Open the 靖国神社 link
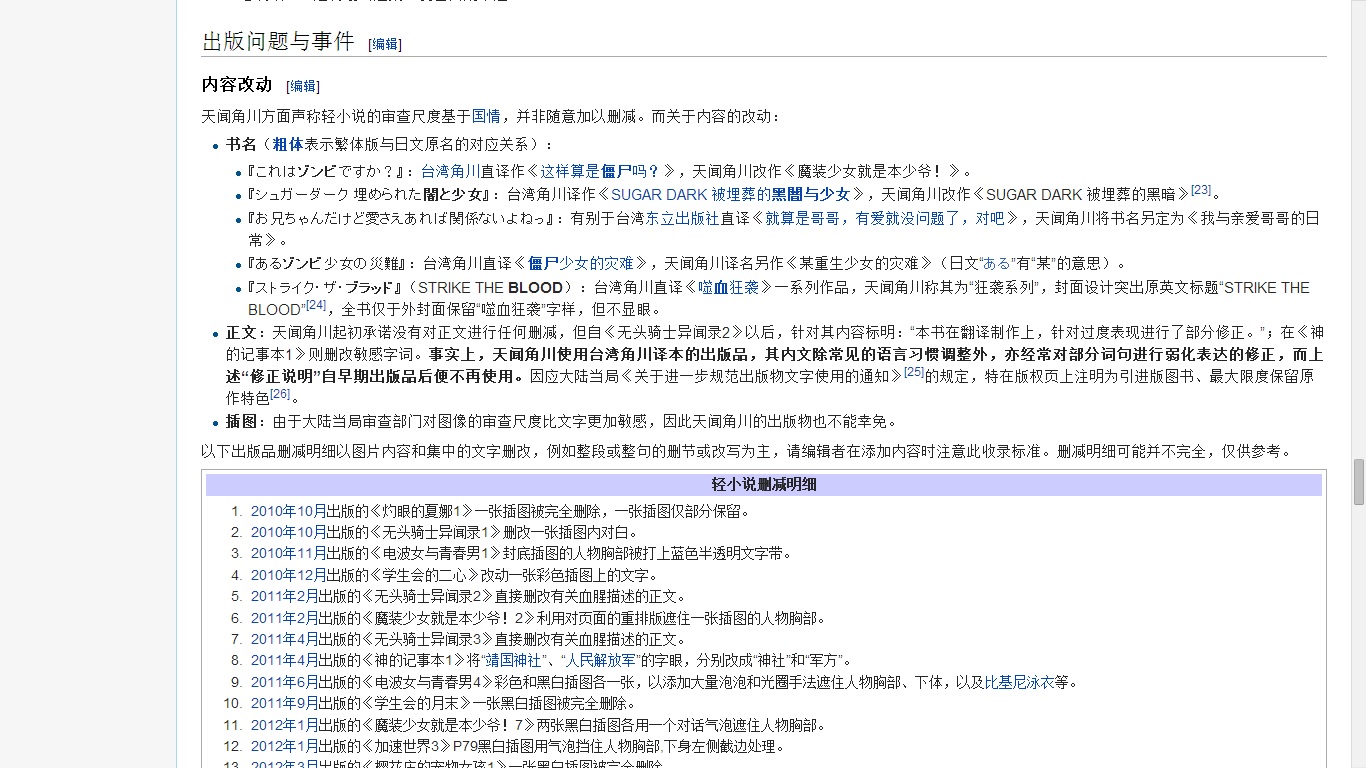Viewport: 1366px width, 768px height. (515, 661)
